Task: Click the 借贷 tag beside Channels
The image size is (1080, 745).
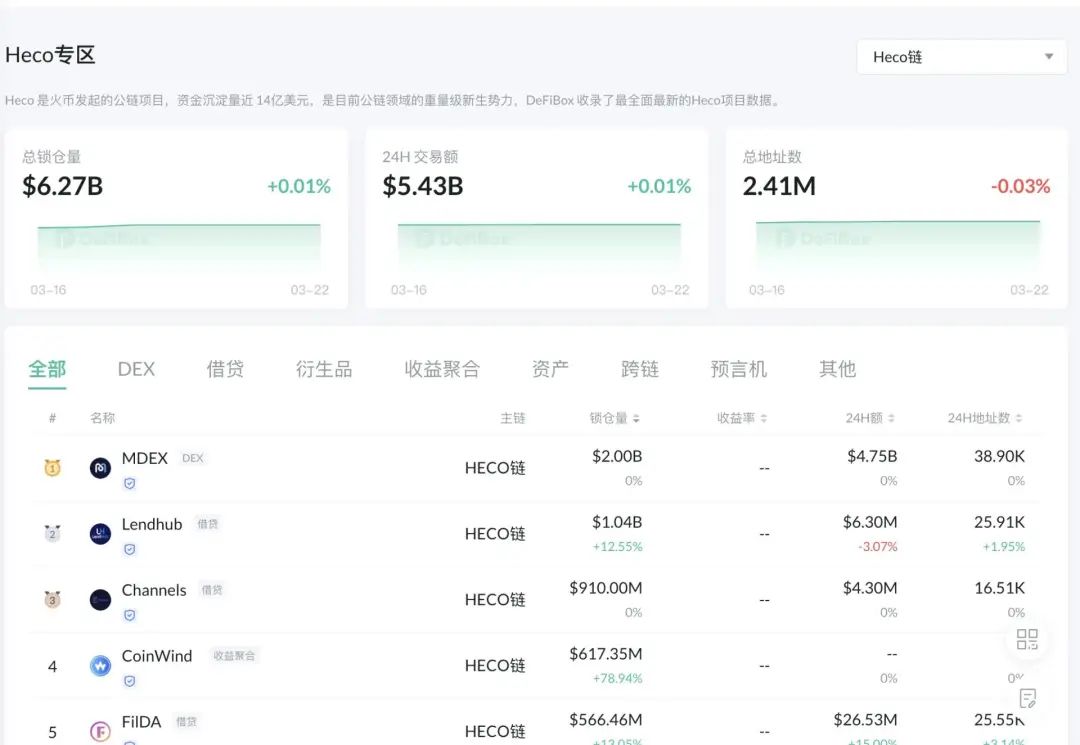Action: (211, 590)
